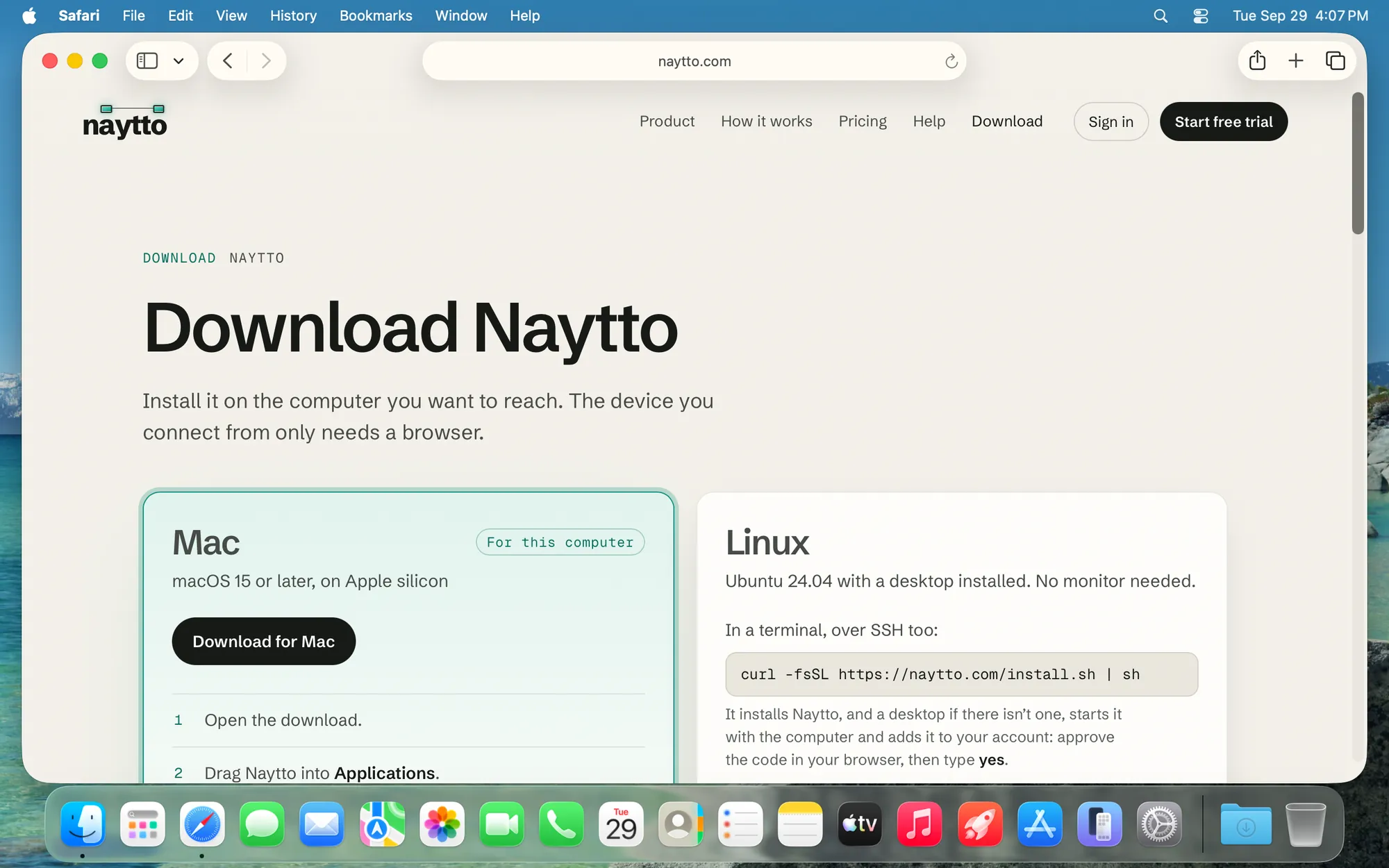Open the View menu
This screenshot has width=1389, height=868.
click(x=231, y=15)
